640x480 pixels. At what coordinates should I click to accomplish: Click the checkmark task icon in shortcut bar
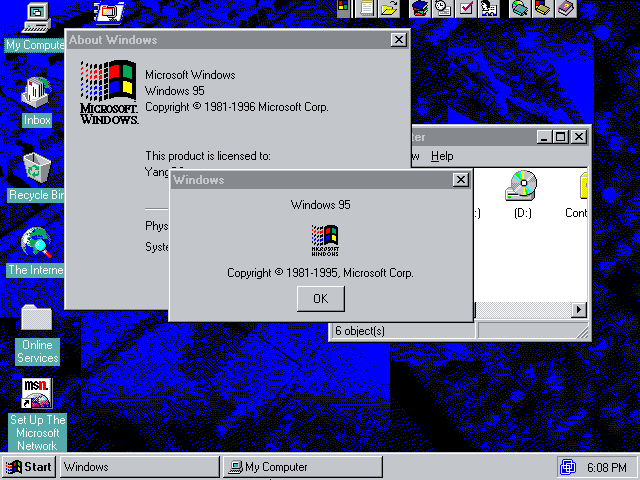(466, 8)
